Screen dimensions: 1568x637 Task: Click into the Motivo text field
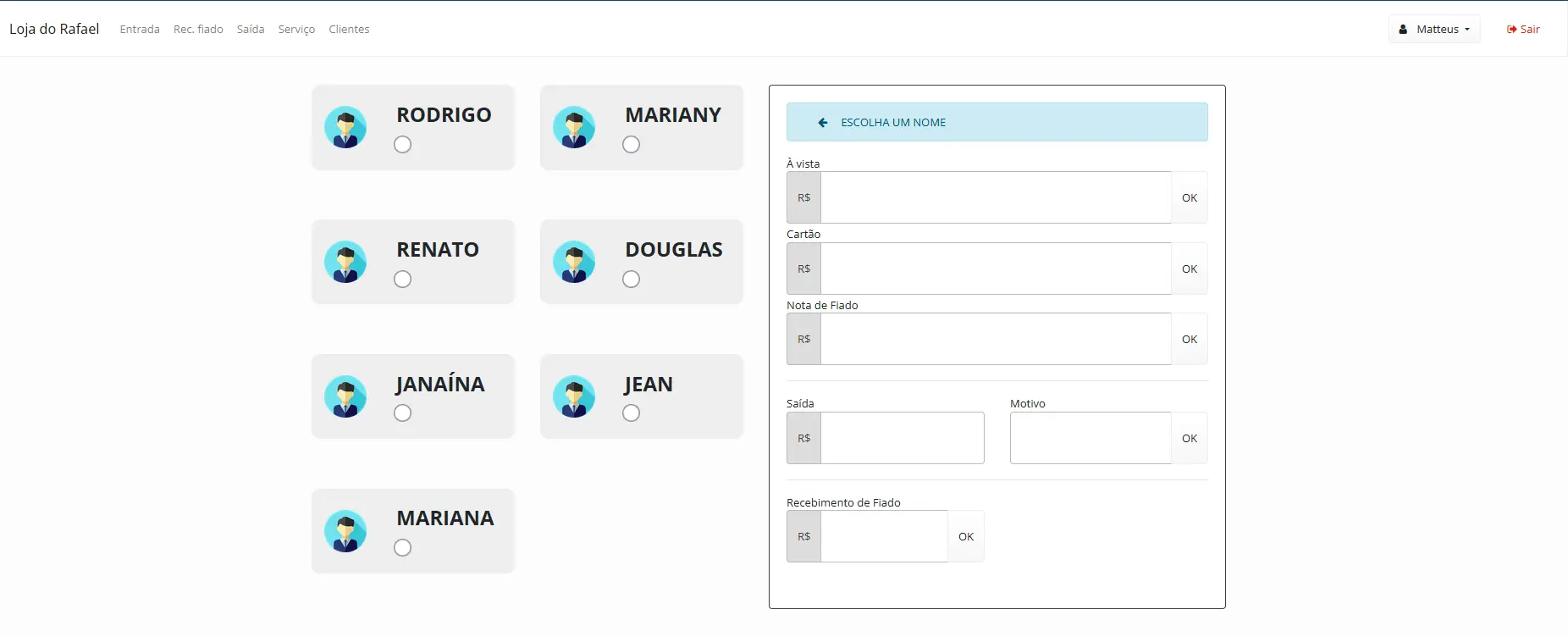1090,438
